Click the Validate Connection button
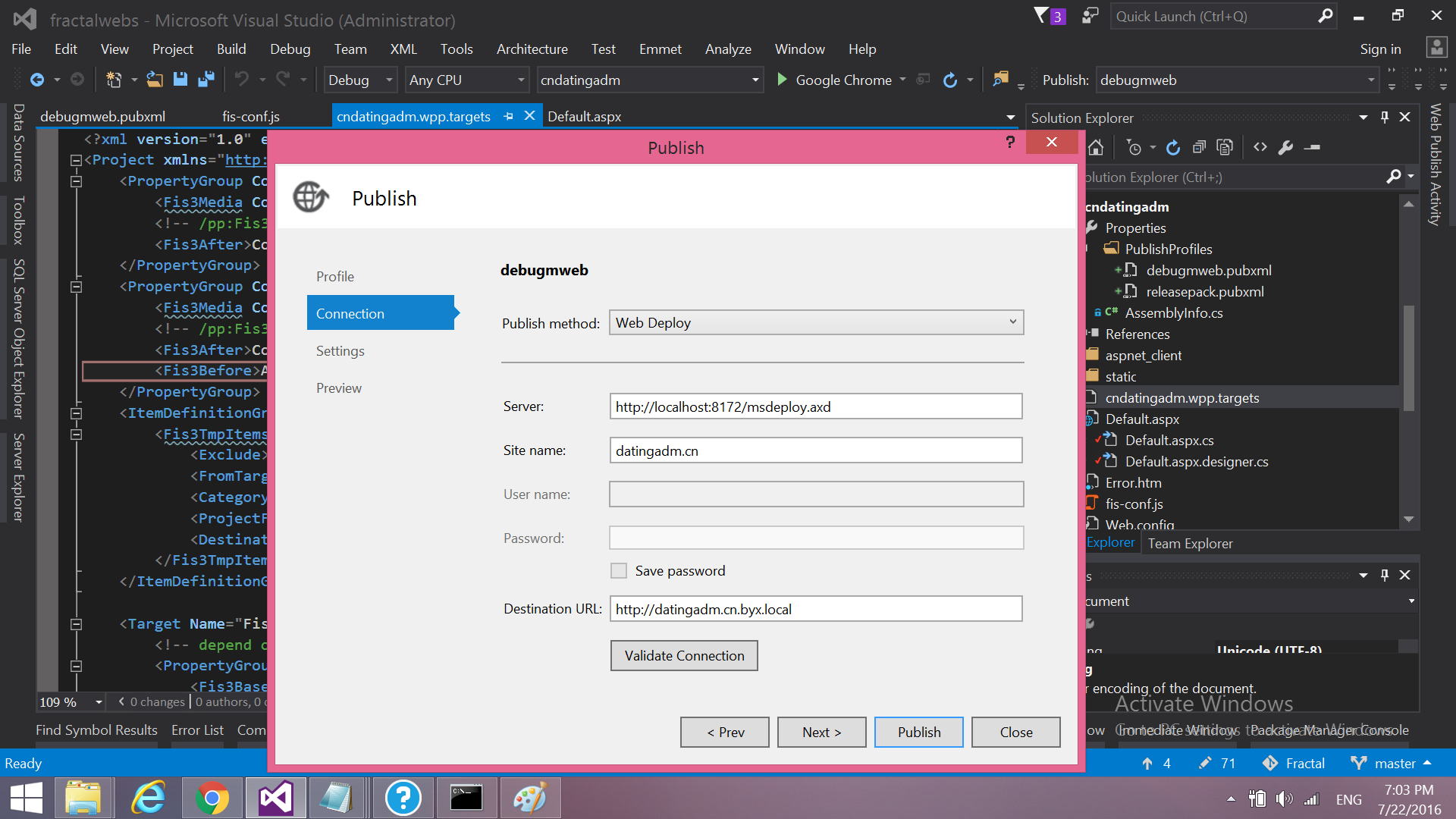Viewport: 1456px width, 819px height. point(683,655)
